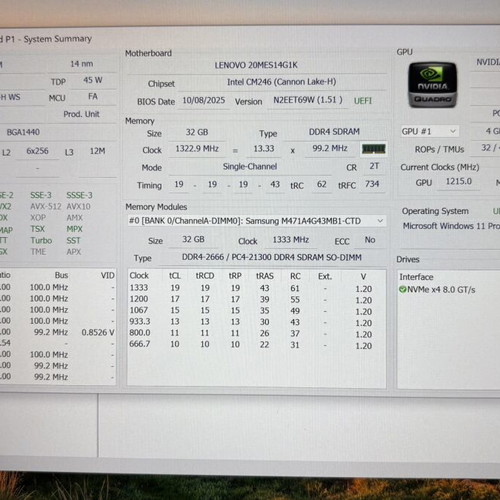Click the RC column header
Image resolution: width=500 pixels, height=500 pixels.
pyautogui.click(x=295, y=276)
